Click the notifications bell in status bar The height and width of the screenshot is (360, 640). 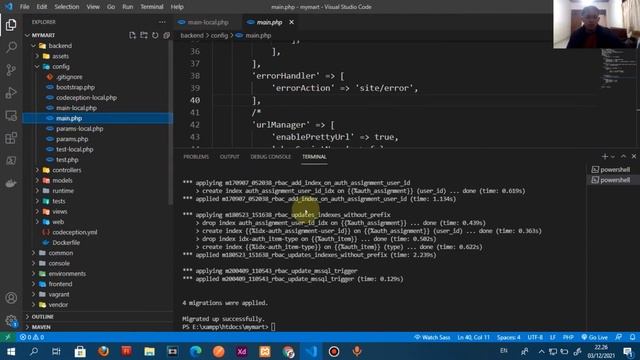pos(632,337)
